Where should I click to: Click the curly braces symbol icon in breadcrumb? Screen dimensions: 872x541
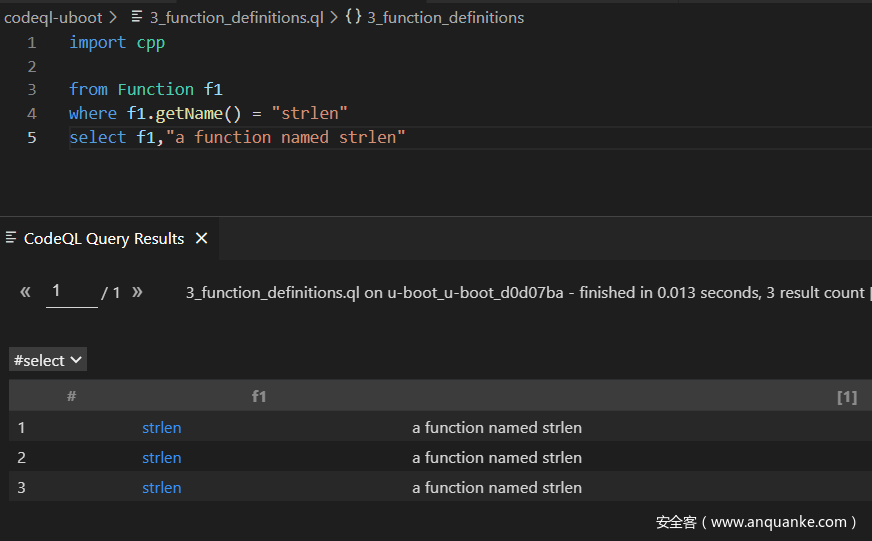tap(353, 17)
